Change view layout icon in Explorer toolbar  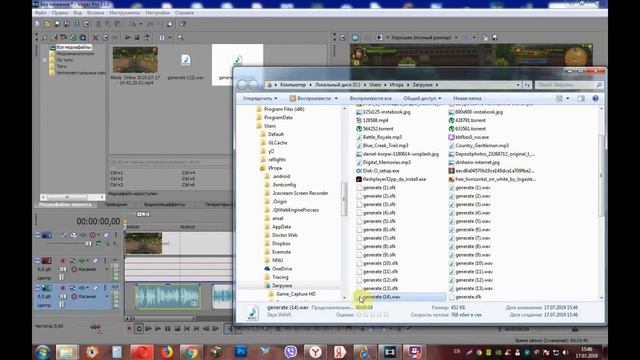click(x=559, y=98)
